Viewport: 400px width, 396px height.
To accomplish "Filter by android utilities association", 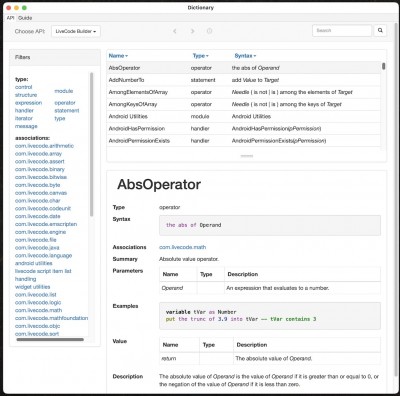I will point(34,263).
